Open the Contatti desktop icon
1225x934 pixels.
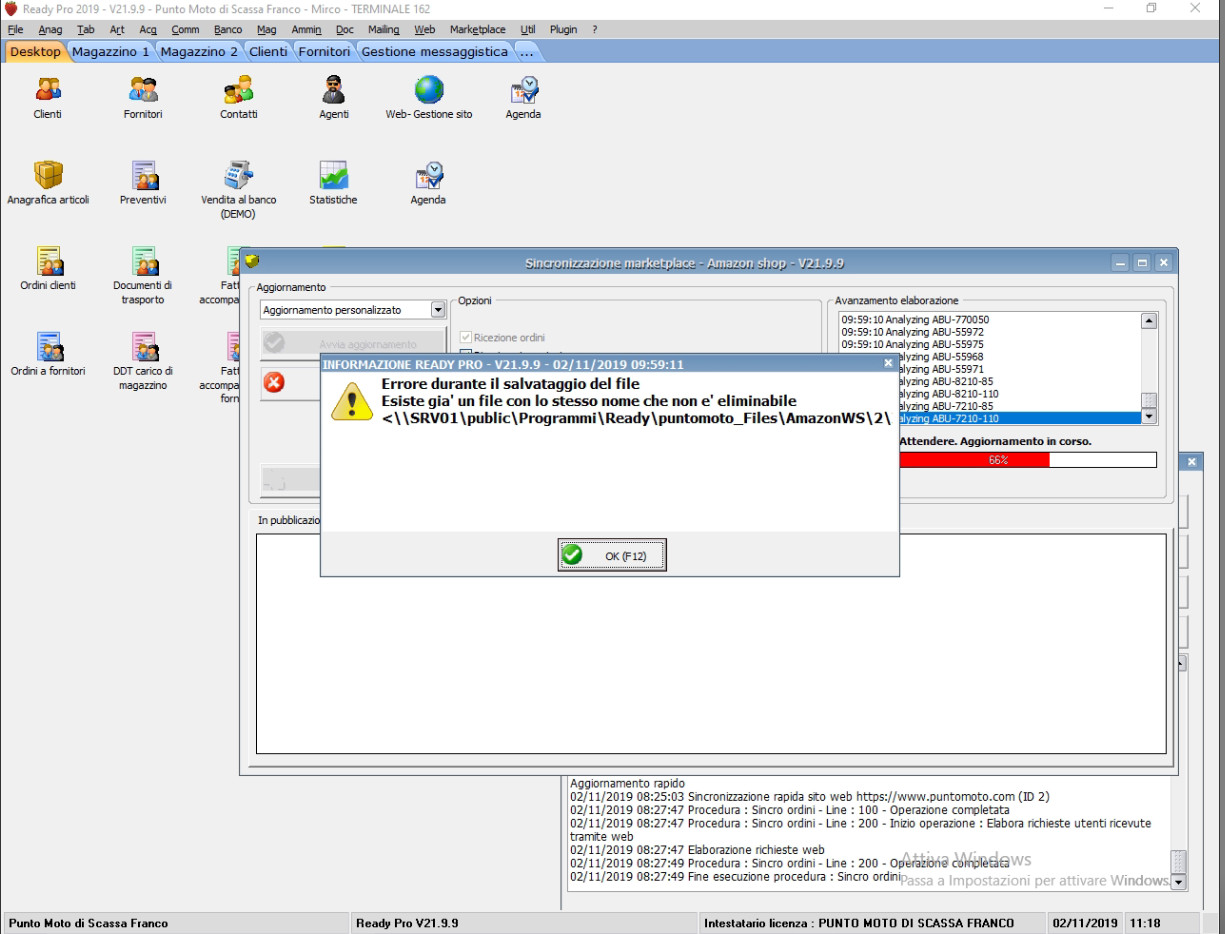pos(238,90)
